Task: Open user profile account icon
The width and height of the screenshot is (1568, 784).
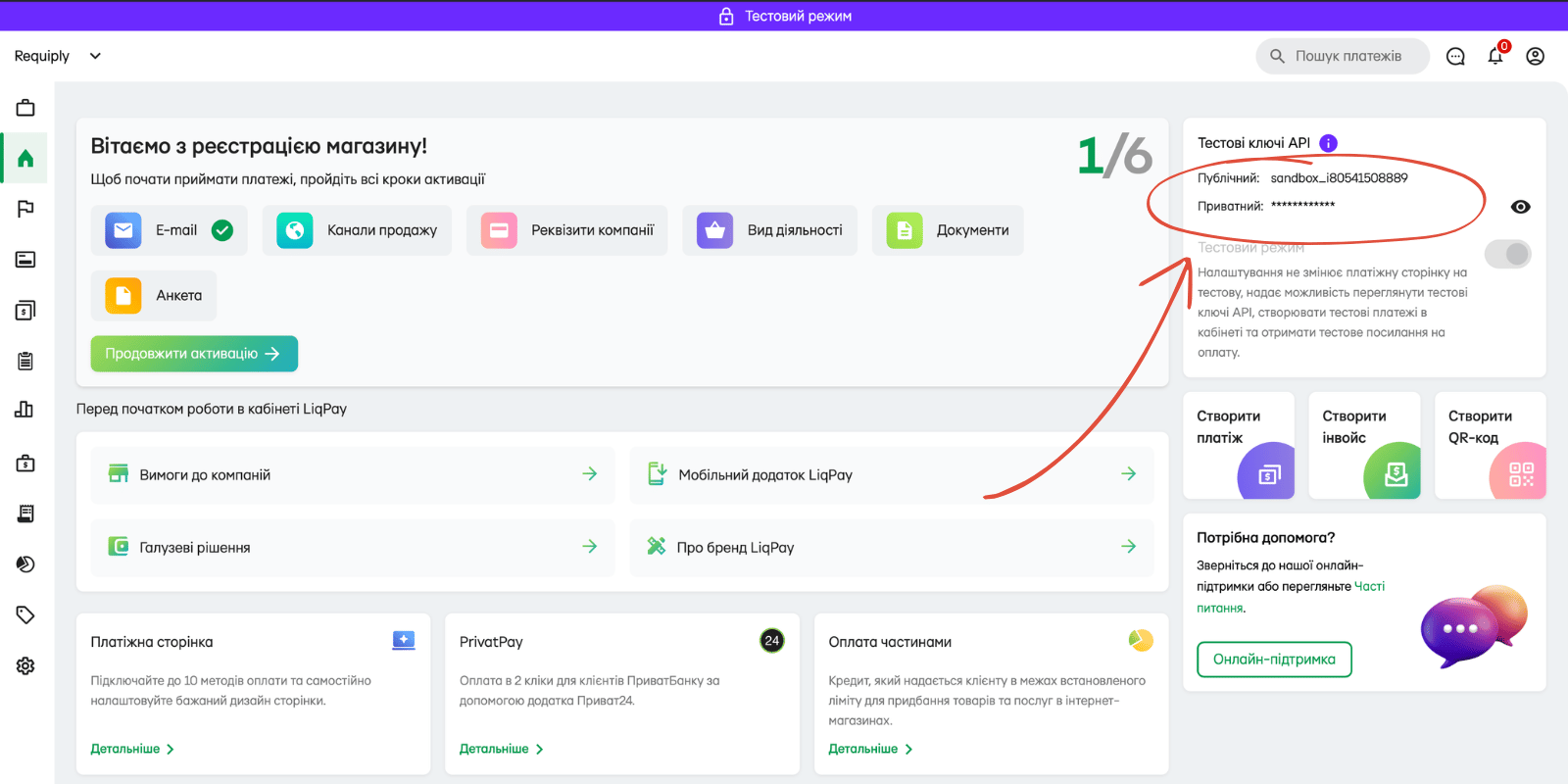Action: tap(1536, 57)
